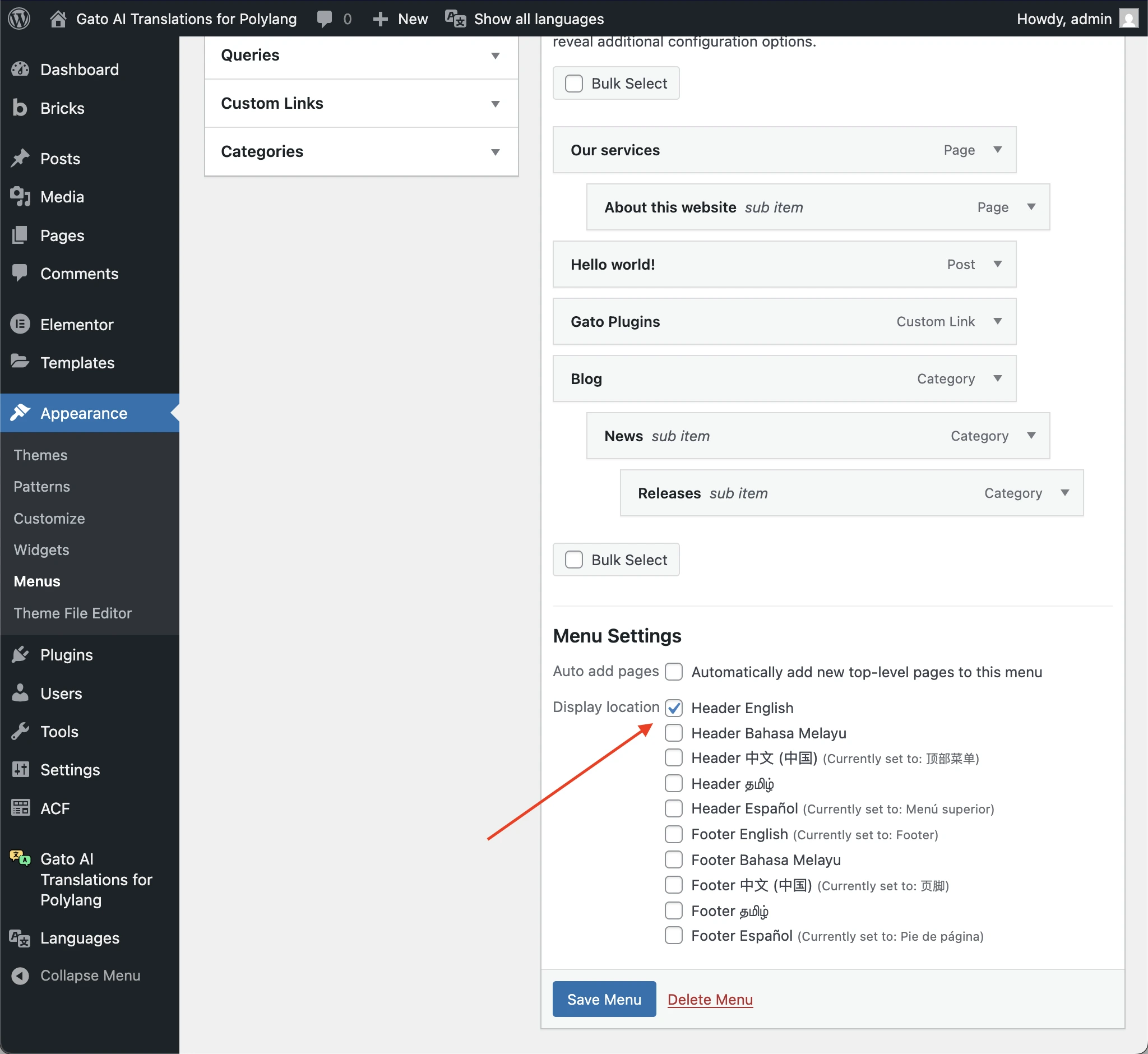Viewport: 1148px width, 1054px height.
Task: Expand the Our services menu item
Action: [x=997, y=150]
